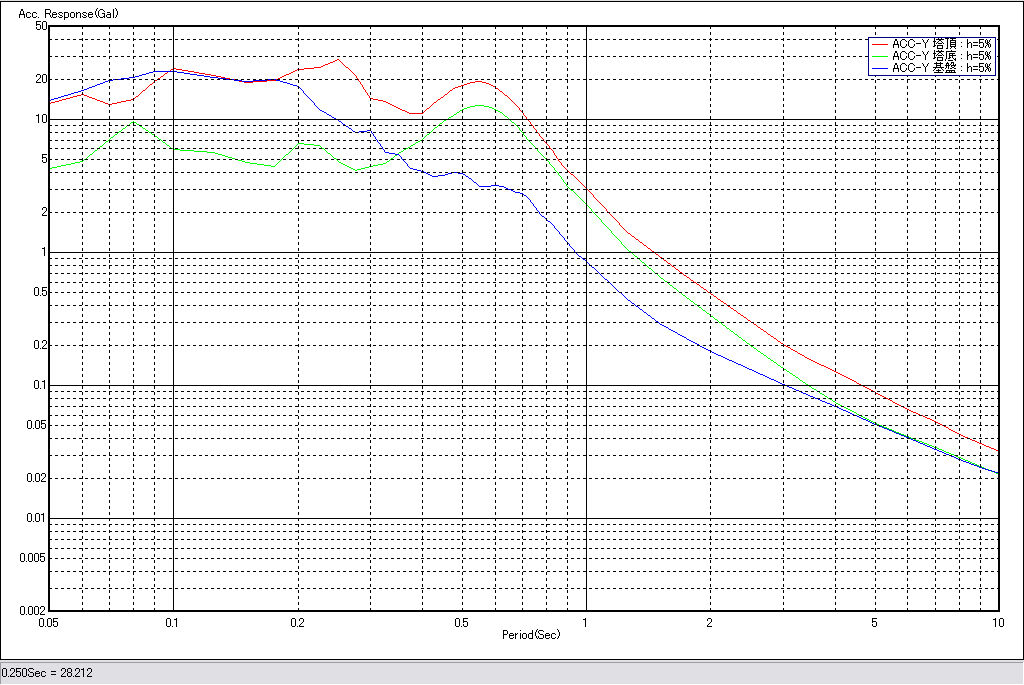Viewport: 1024px width, 685px height.
Task: Click the red curve's highest peak near 0.25 sec
Action: [338, 59]
